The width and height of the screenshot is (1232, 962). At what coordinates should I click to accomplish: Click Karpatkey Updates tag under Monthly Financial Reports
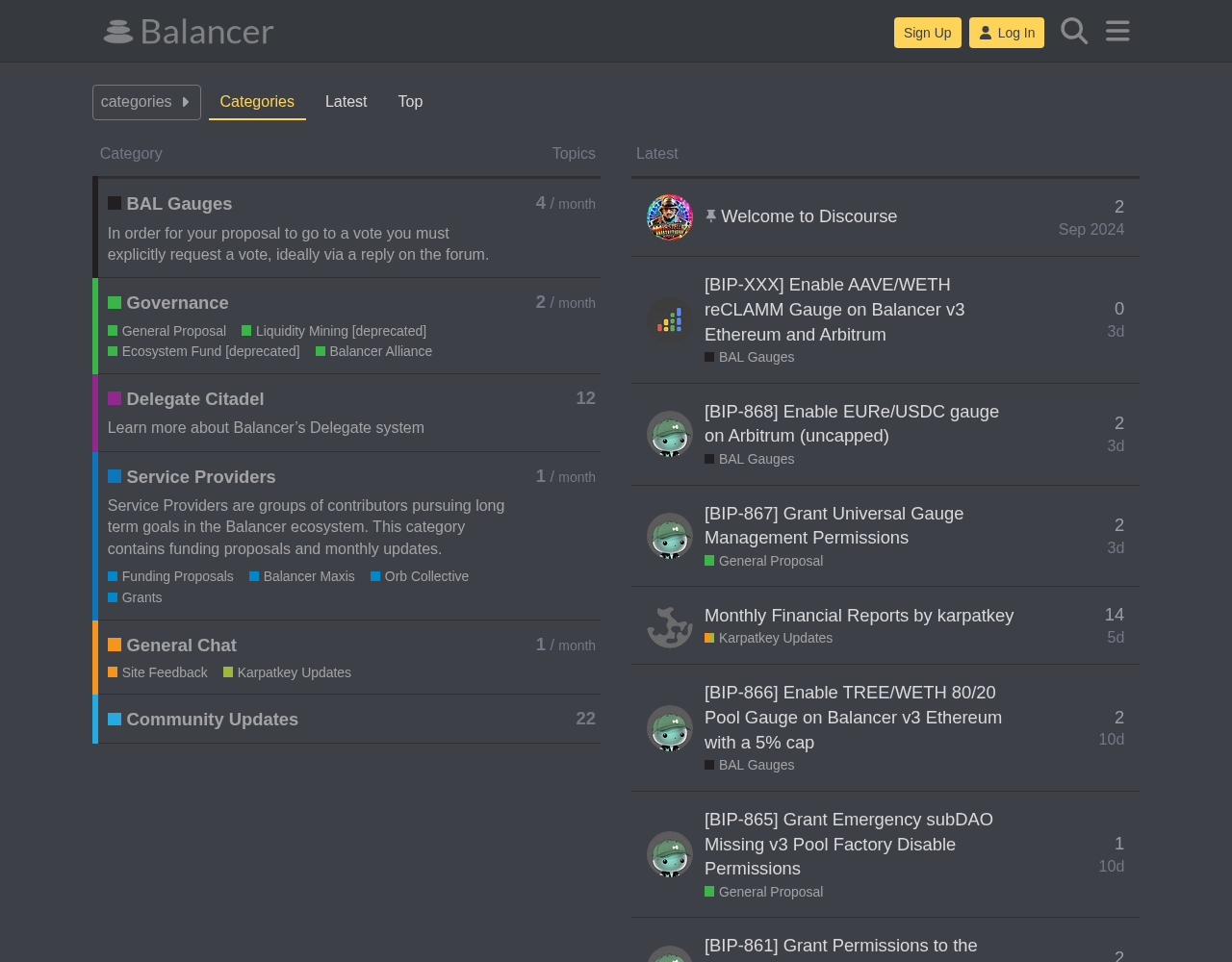tap(769, 638)
